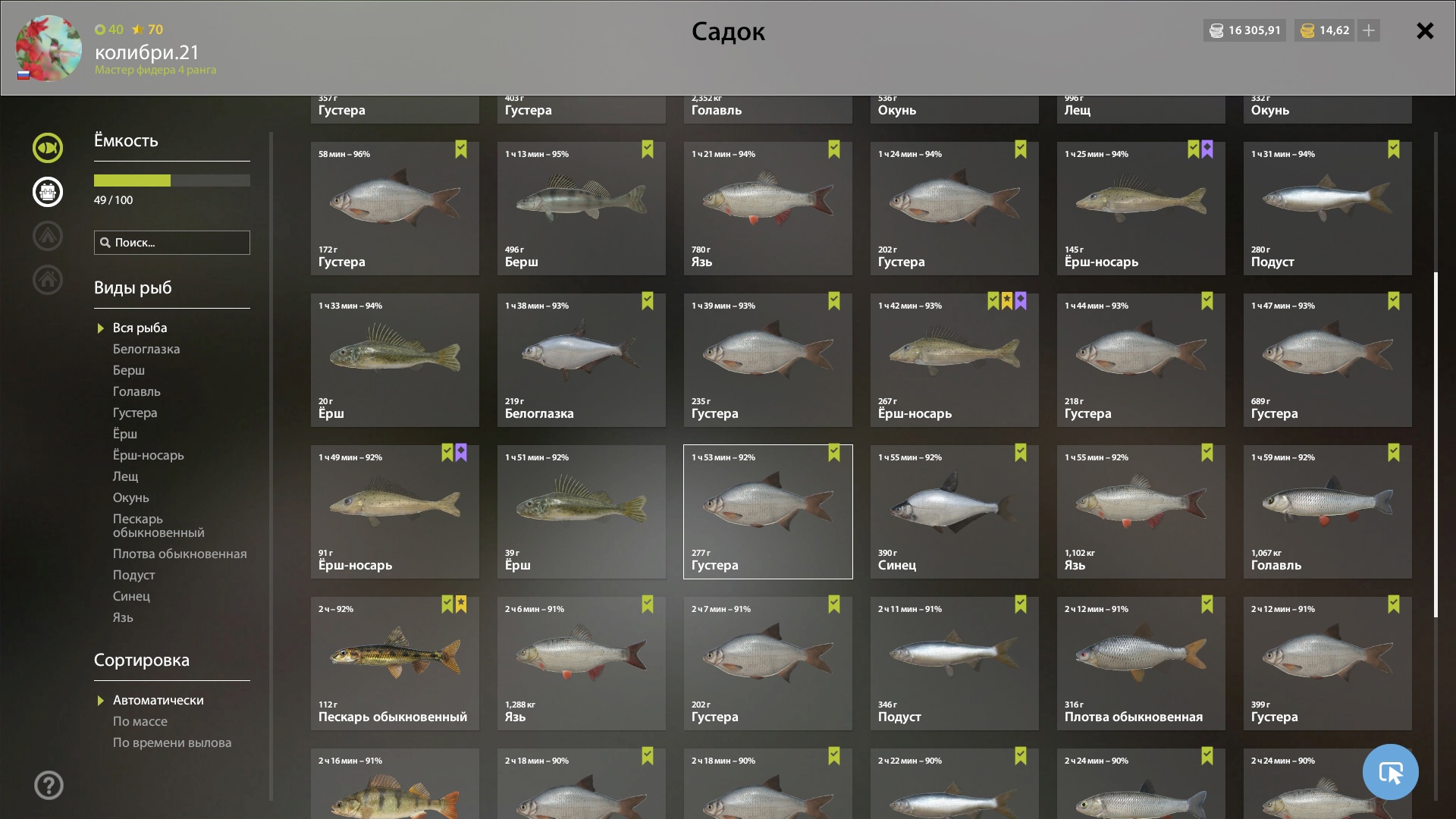Open the fish keepnet sidebar icon

tap(48, 148)
